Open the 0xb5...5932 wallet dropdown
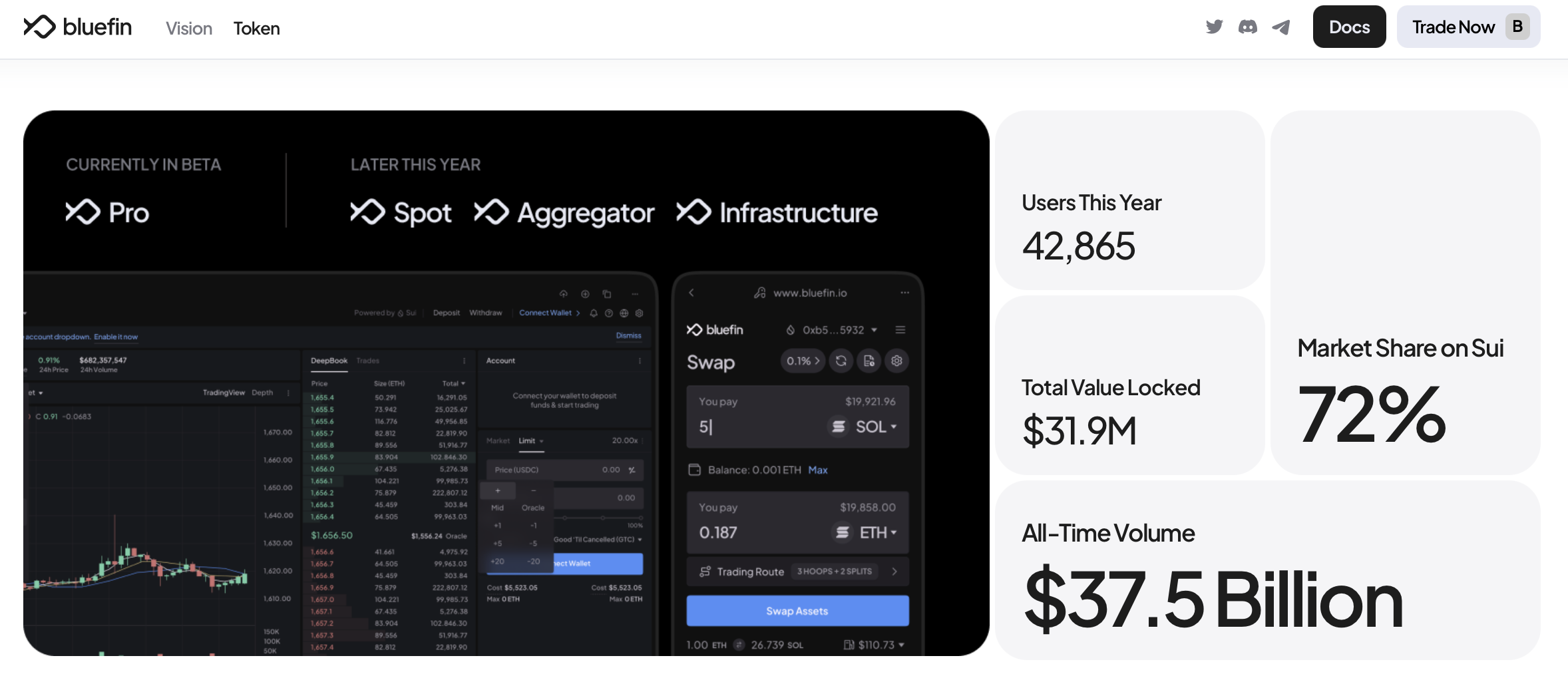The height and width of the screenshot is (684, 1568). pos(832,330)
